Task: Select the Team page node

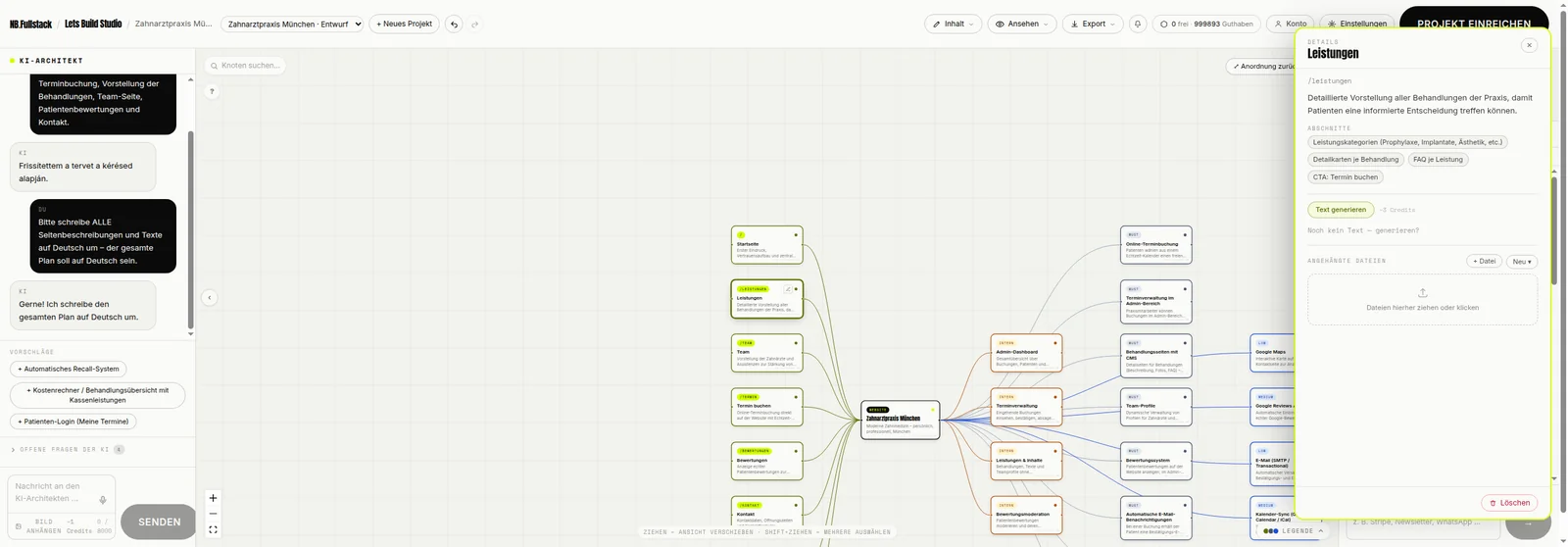Action: 766,353
